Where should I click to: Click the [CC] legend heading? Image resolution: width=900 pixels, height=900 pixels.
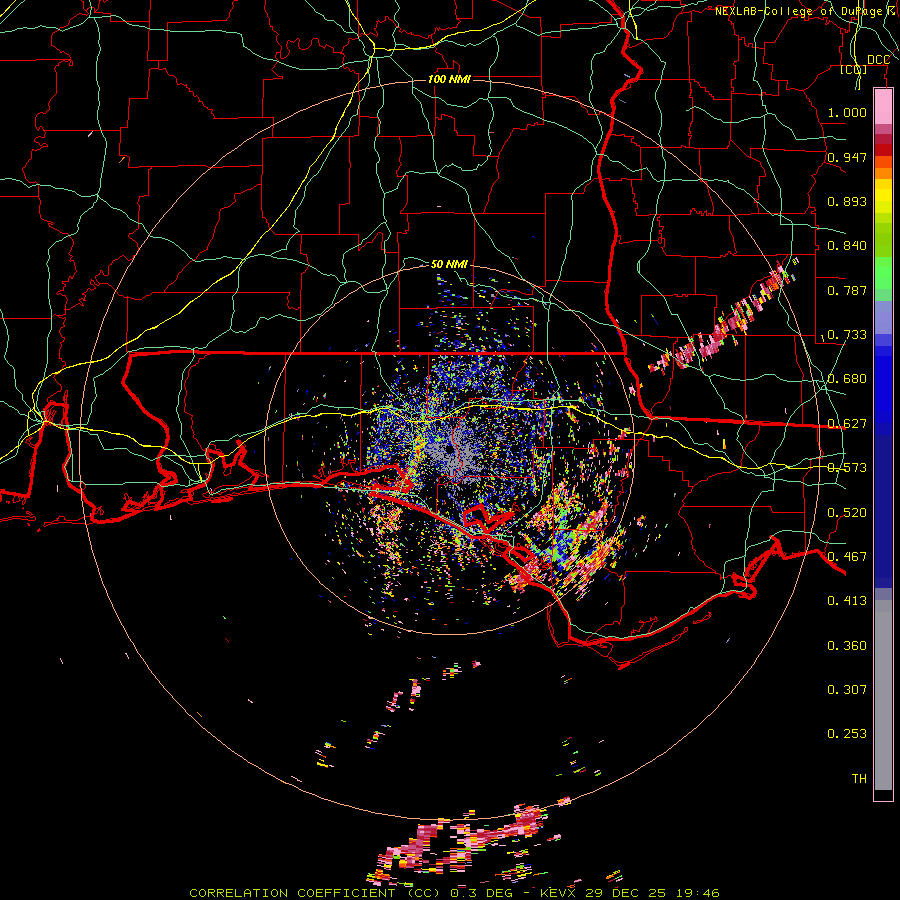click(x=854, y=69)
